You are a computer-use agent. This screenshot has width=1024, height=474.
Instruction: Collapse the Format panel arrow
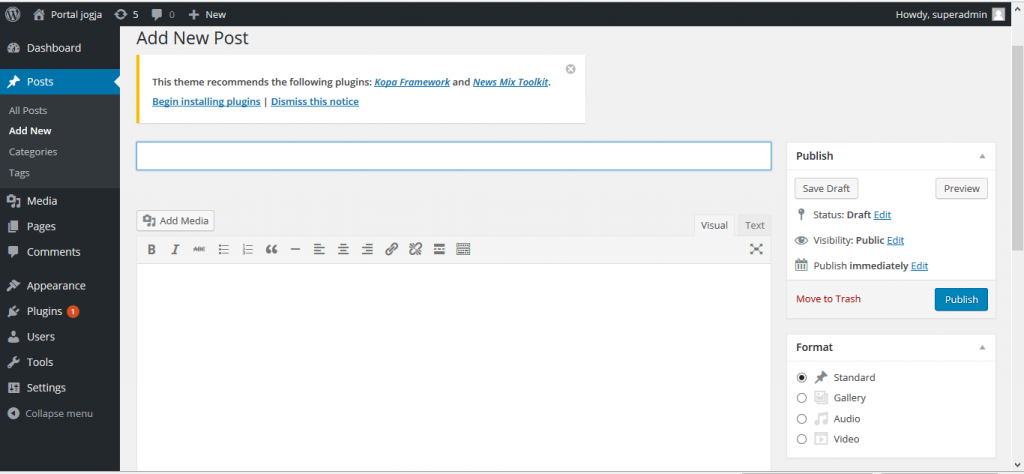point(982,348)
